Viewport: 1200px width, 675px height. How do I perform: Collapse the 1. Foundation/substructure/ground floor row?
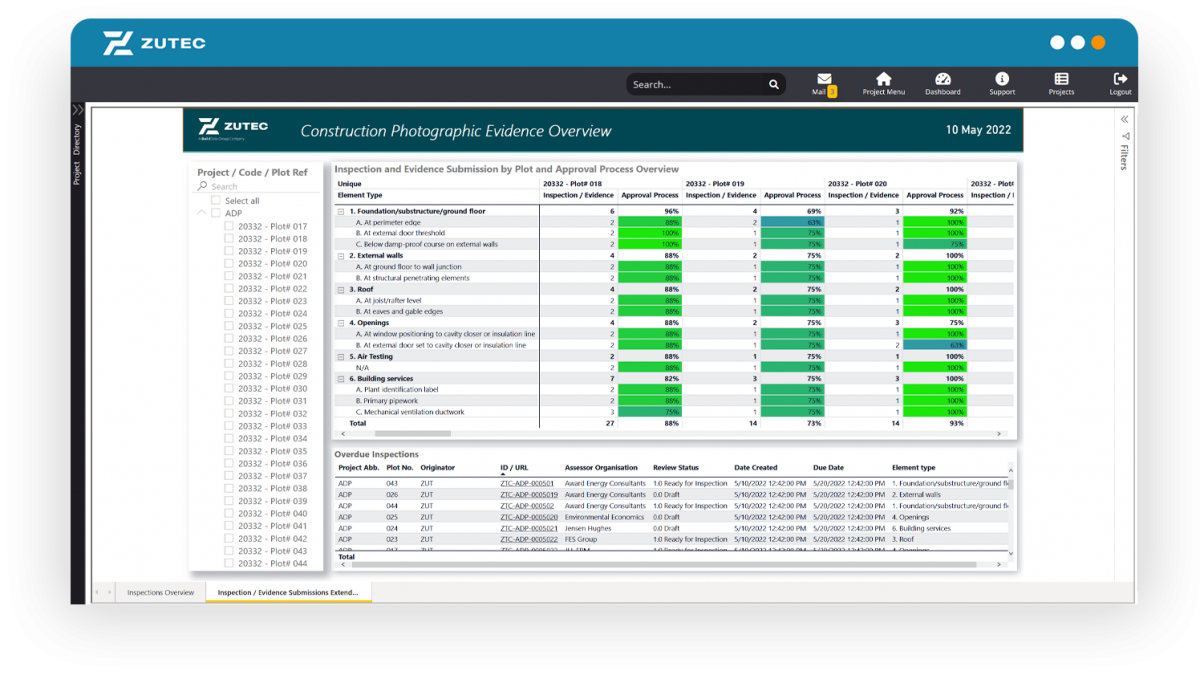point(341,212)
